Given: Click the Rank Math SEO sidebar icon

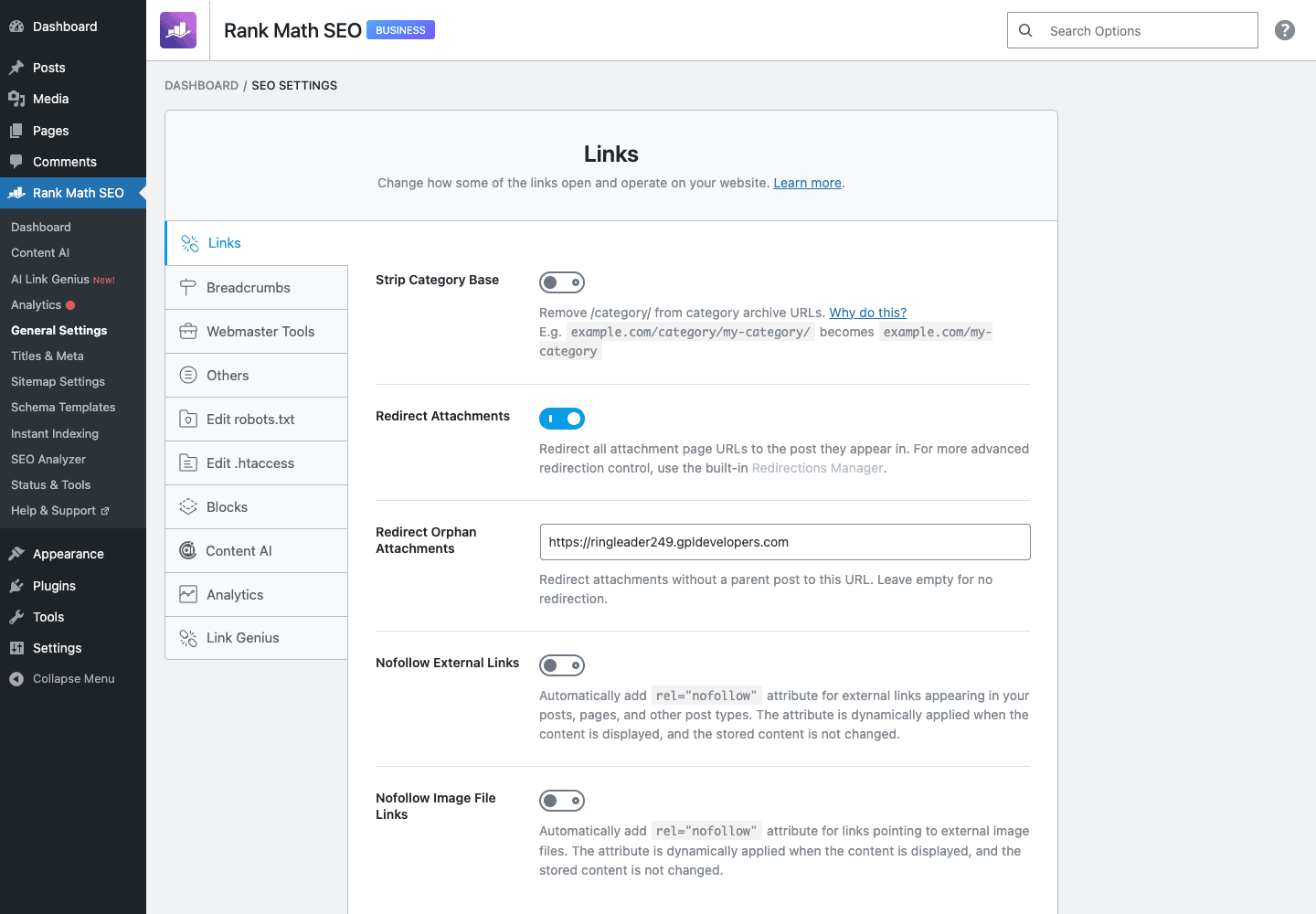Looking at the screenshot, I should coord(16,193).
